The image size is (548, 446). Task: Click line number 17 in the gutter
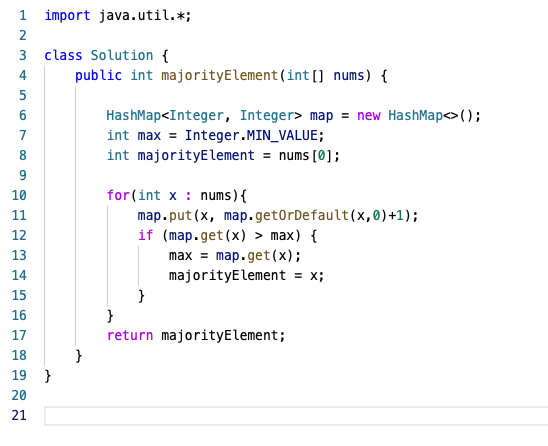coord(19,336)
